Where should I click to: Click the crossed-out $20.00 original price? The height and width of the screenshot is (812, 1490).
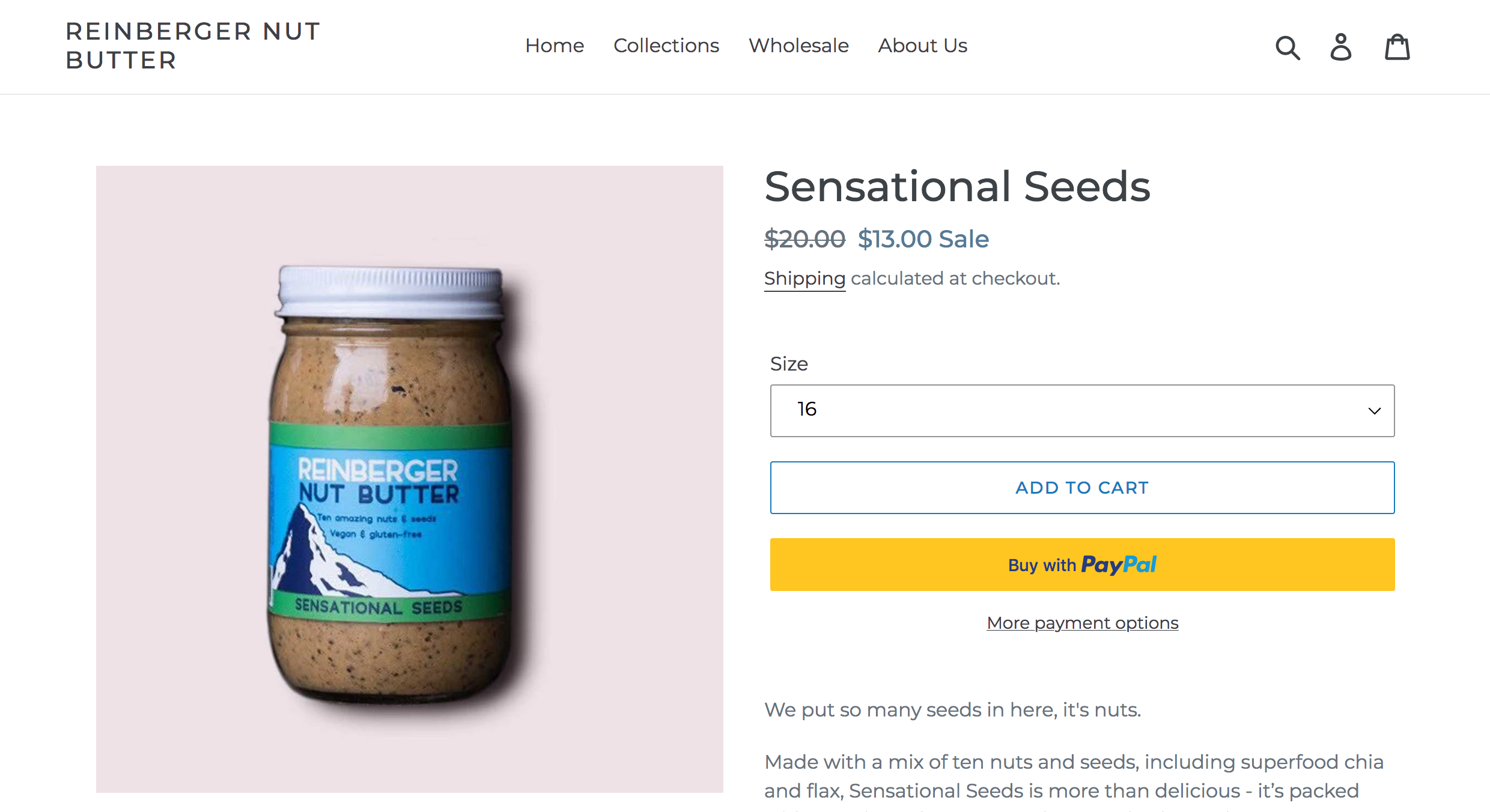click(804, 239)
